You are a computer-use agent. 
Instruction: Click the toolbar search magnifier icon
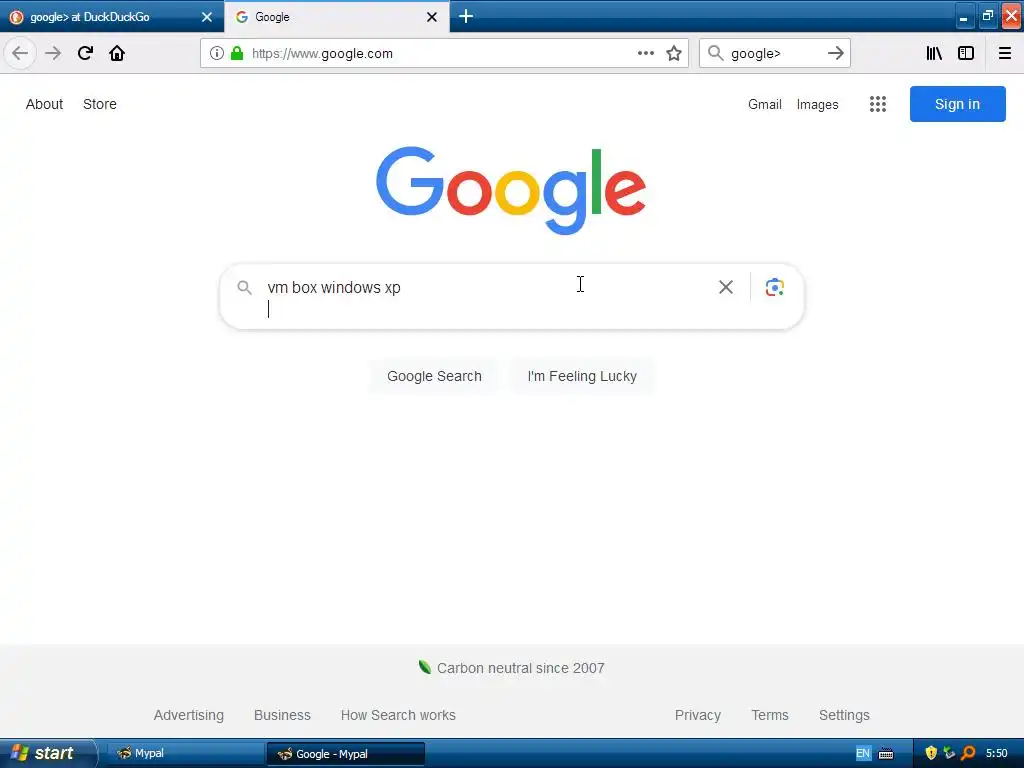716,53
